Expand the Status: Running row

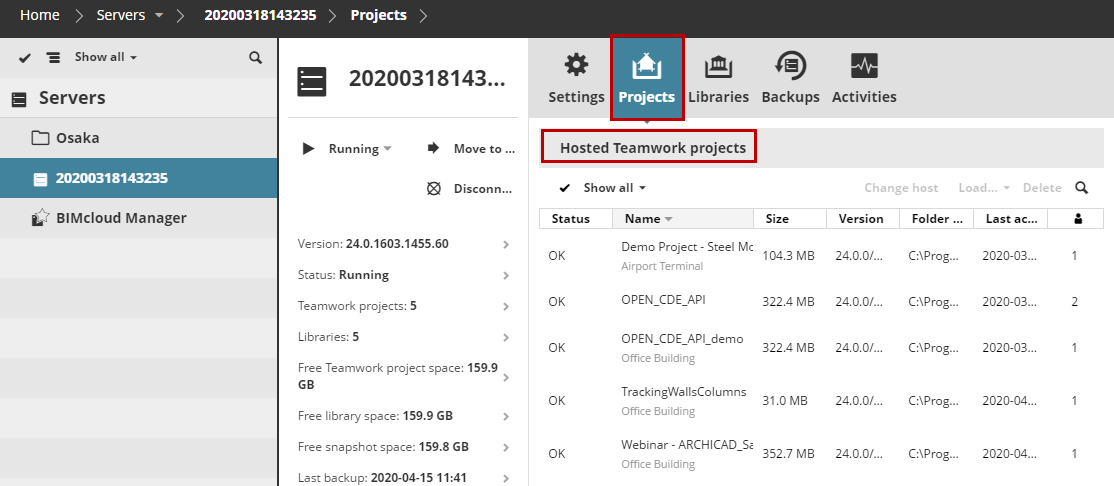point(404,275)
